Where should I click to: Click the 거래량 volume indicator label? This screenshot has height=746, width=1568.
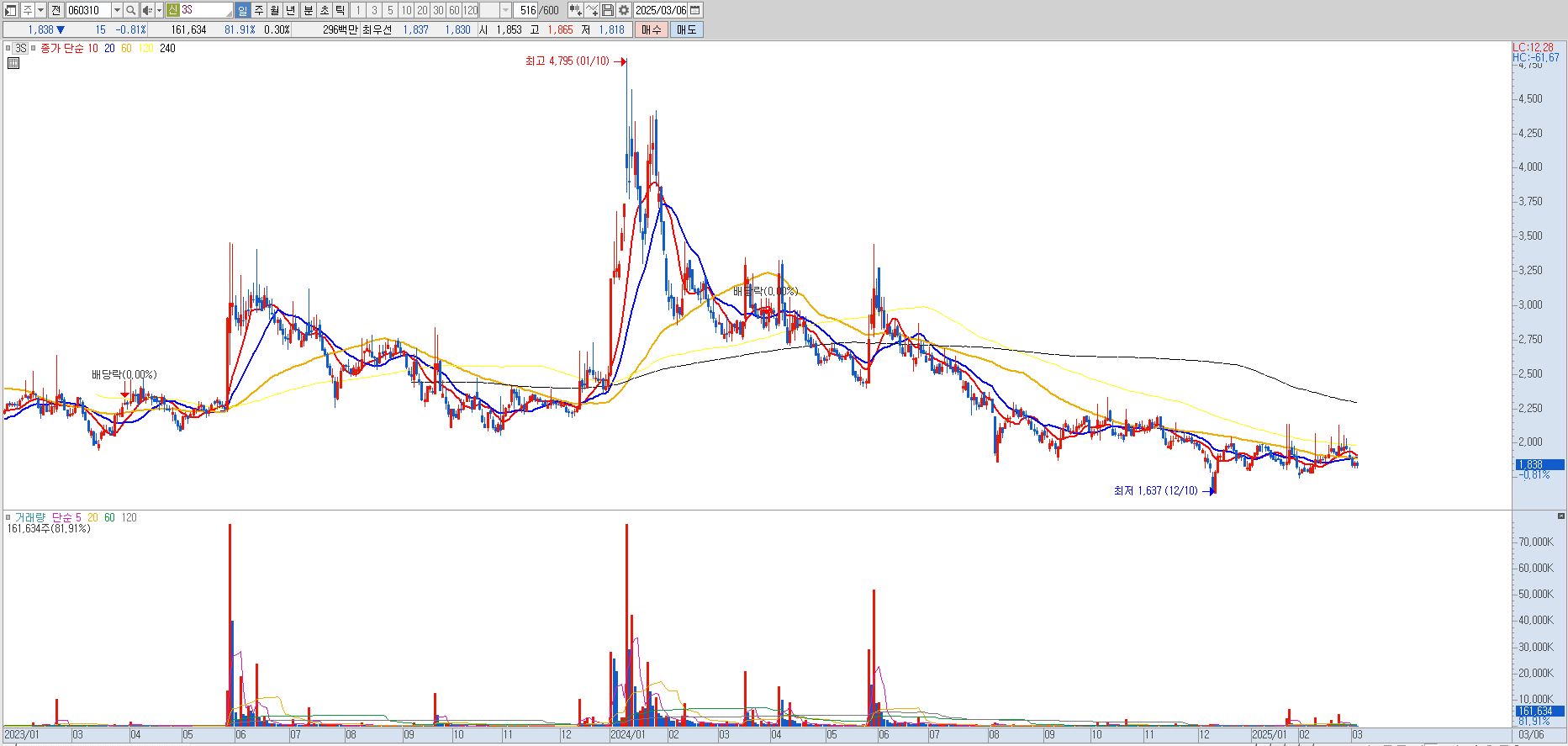point(30,517)
